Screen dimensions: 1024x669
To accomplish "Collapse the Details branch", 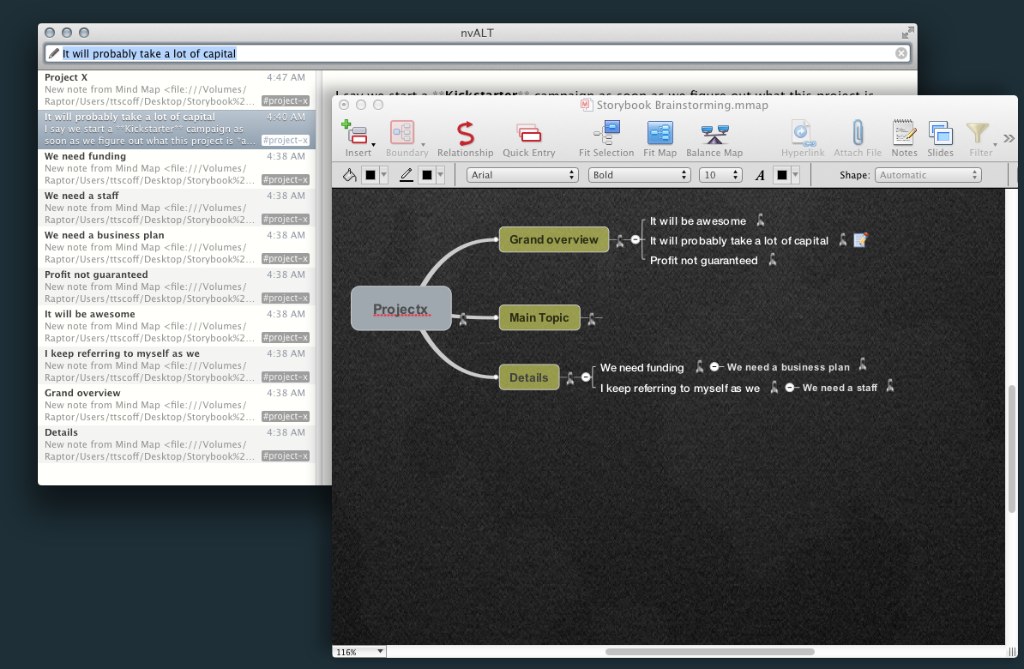I will click(586, 377).
